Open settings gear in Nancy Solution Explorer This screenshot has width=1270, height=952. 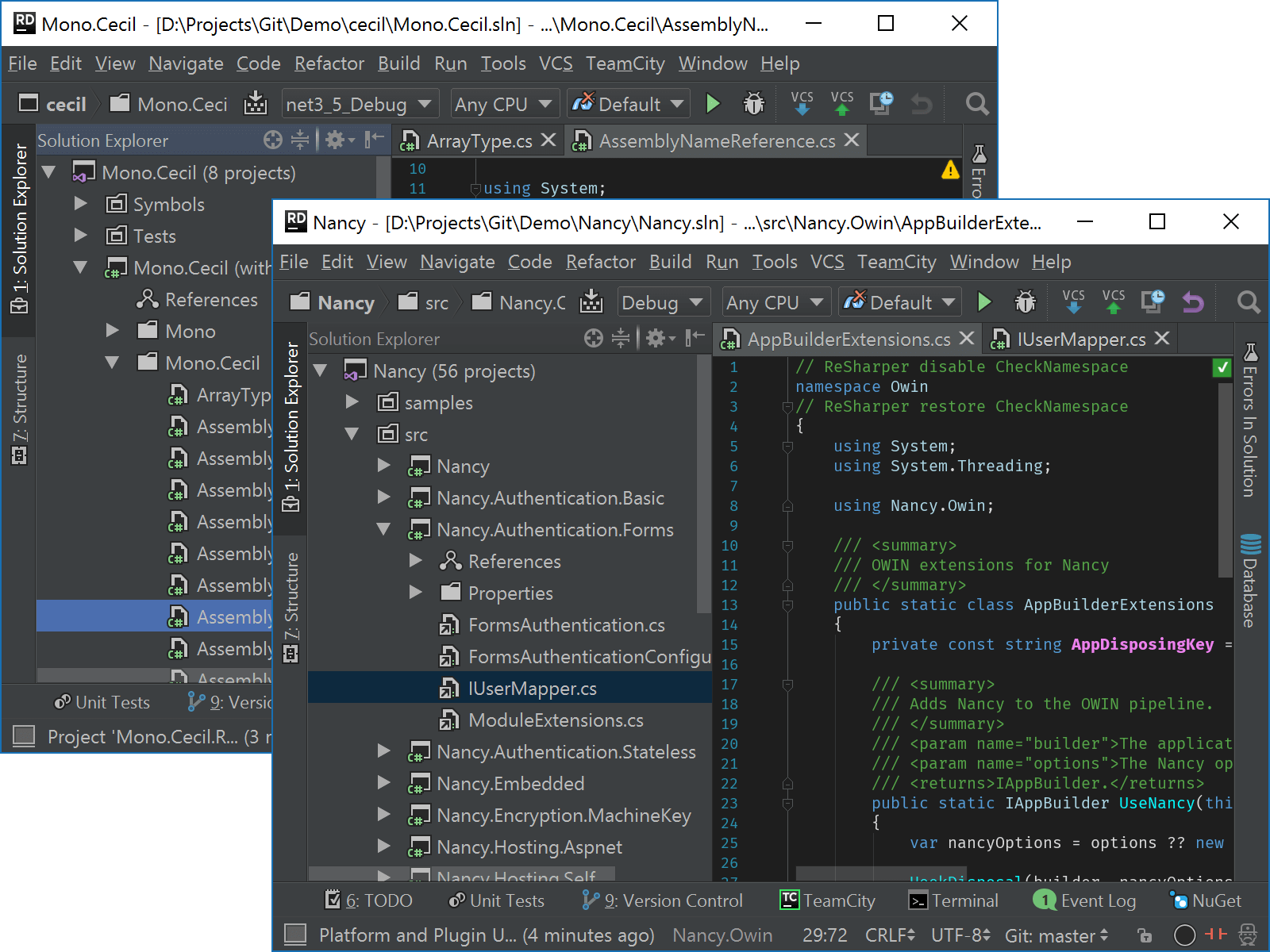tap(660, 339)
